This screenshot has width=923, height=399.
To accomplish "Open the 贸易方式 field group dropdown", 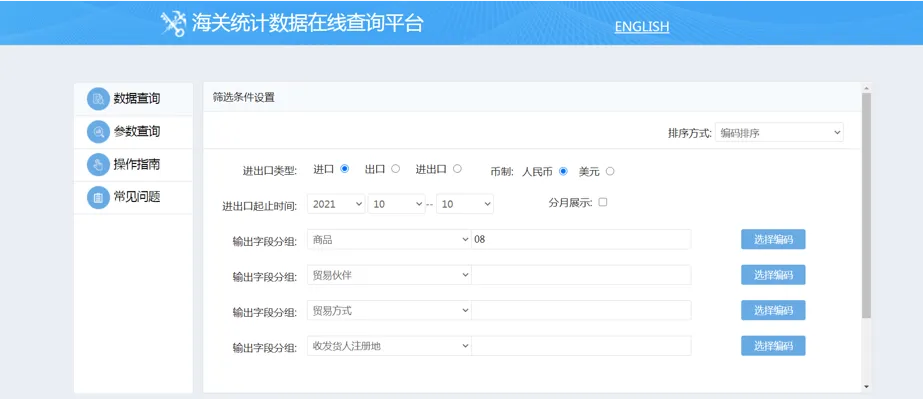I will pos(389,310).
